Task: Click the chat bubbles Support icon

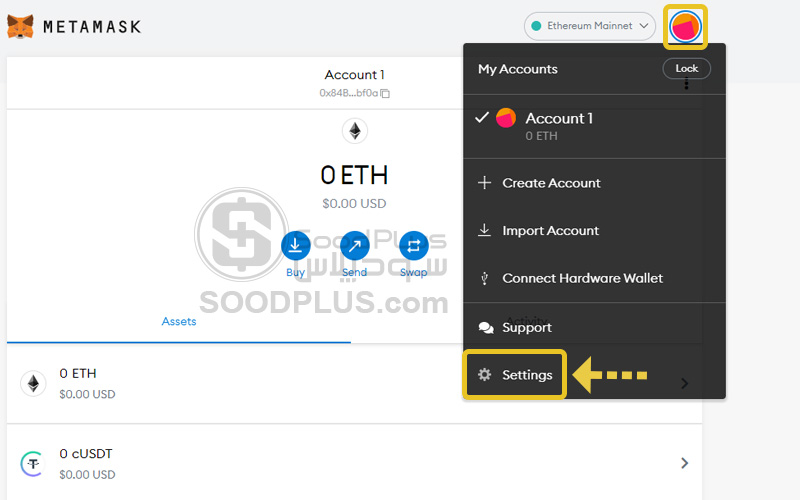Action: coord(486,328)
